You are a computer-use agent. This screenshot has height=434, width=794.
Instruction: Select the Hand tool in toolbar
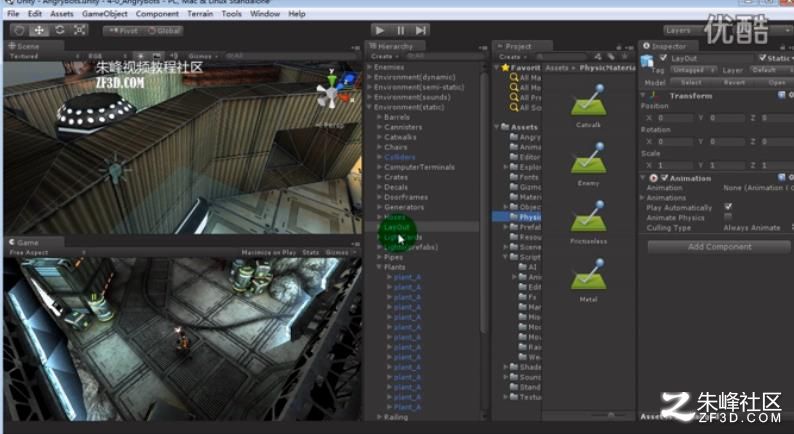(x=19, y=30)
